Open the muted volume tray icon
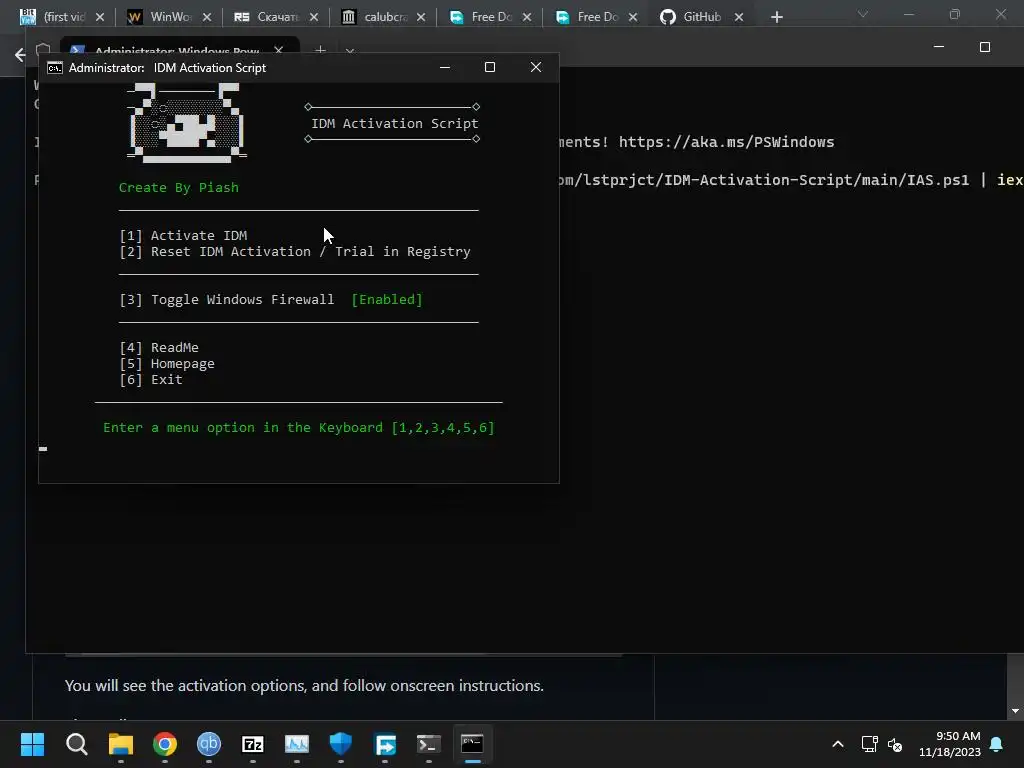This screenshot has height=768, width=1024. pyautogui.click(x=895, y=744)
